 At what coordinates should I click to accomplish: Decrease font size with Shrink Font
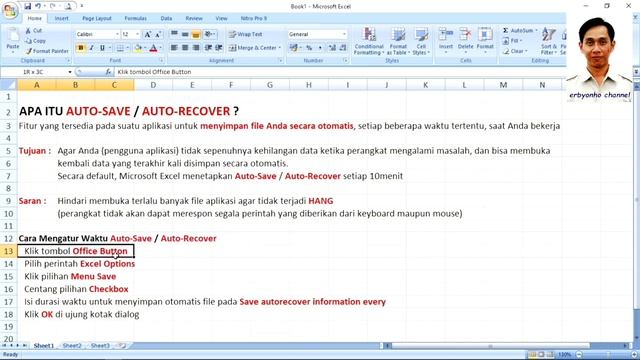(x=158, y=35)
